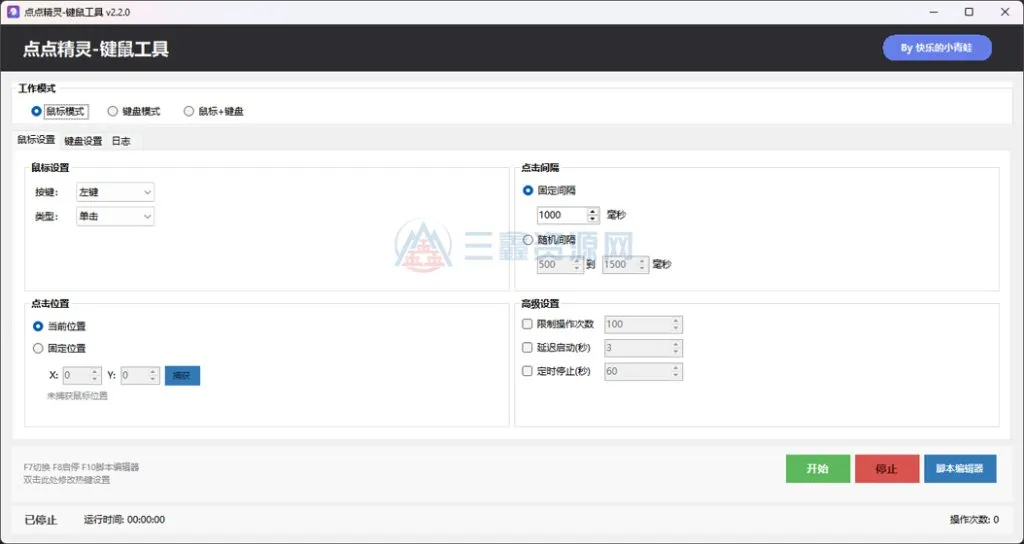Choose 随机间隔 click interval option
Image resolution: width=1024 pixels, height=544 pixels.
point(528,240)
